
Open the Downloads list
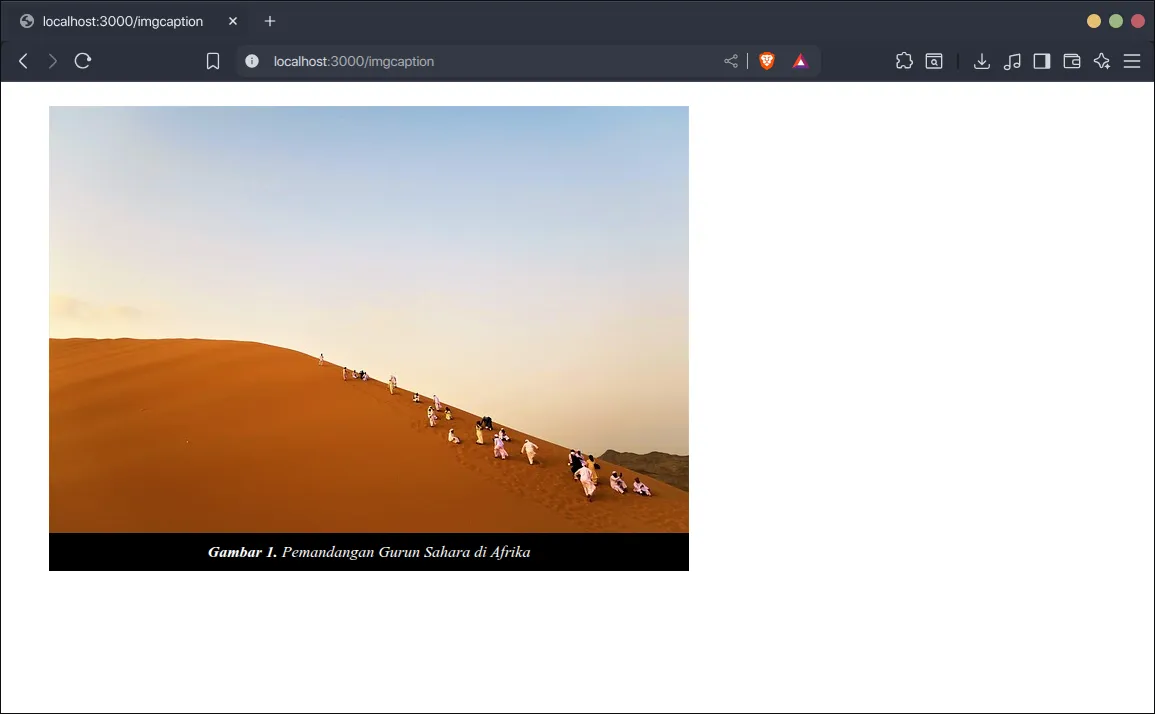pyautogui.click(x=981, y=61)
